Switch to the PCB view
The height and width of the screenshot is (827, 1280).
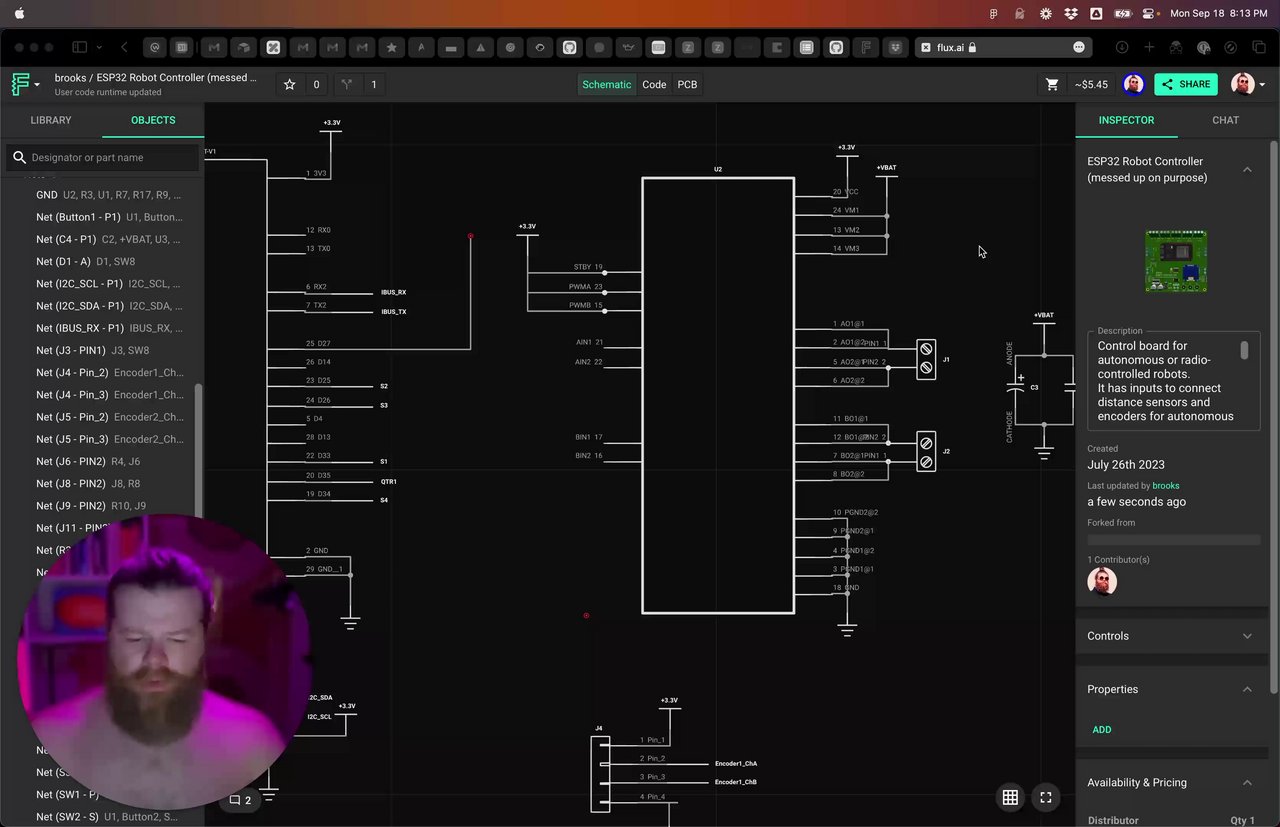tap(687, 85)
